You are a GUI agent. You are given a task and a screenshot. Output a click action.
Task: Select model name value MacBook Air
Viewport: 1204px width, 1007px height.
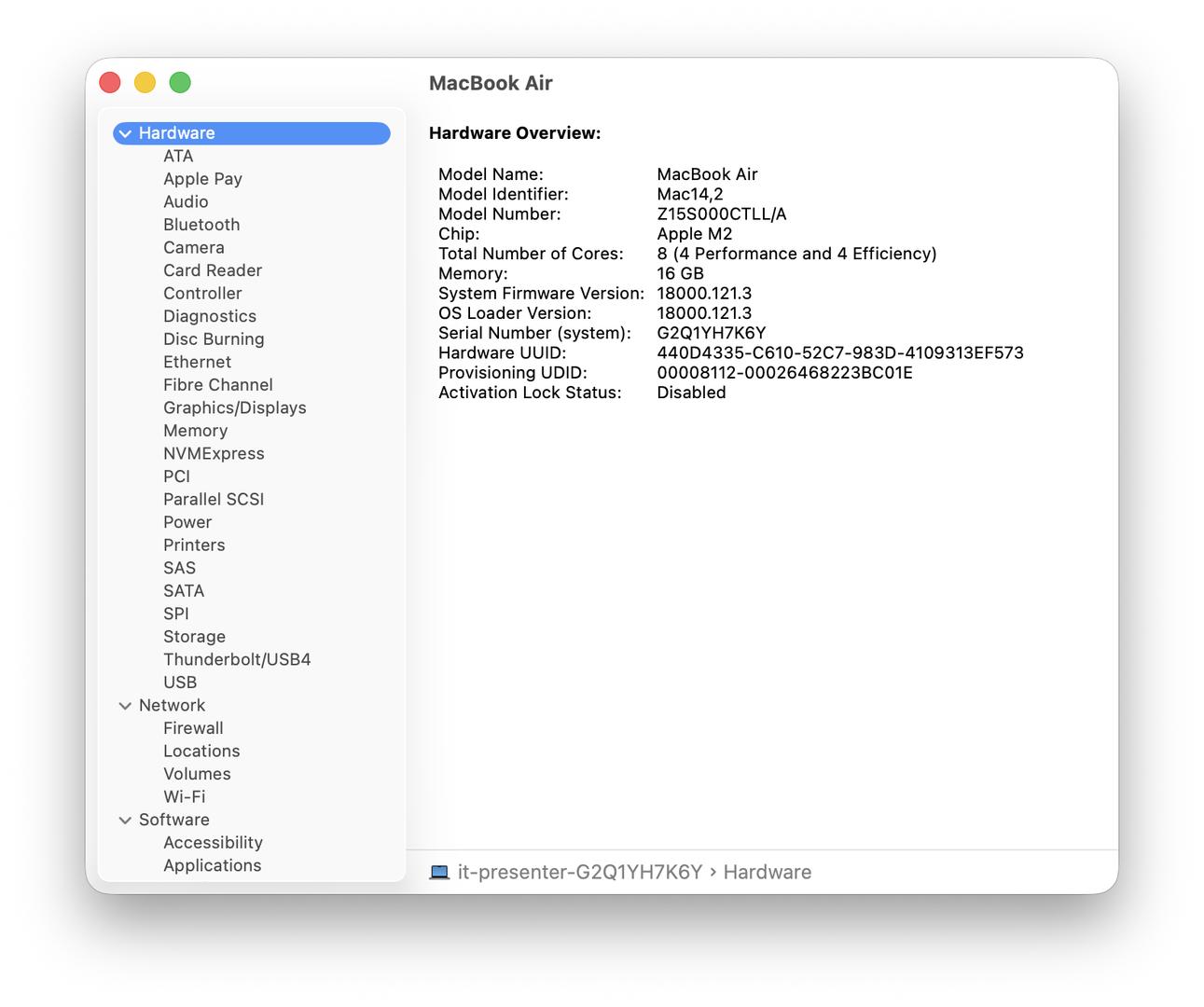pos(707,174)
